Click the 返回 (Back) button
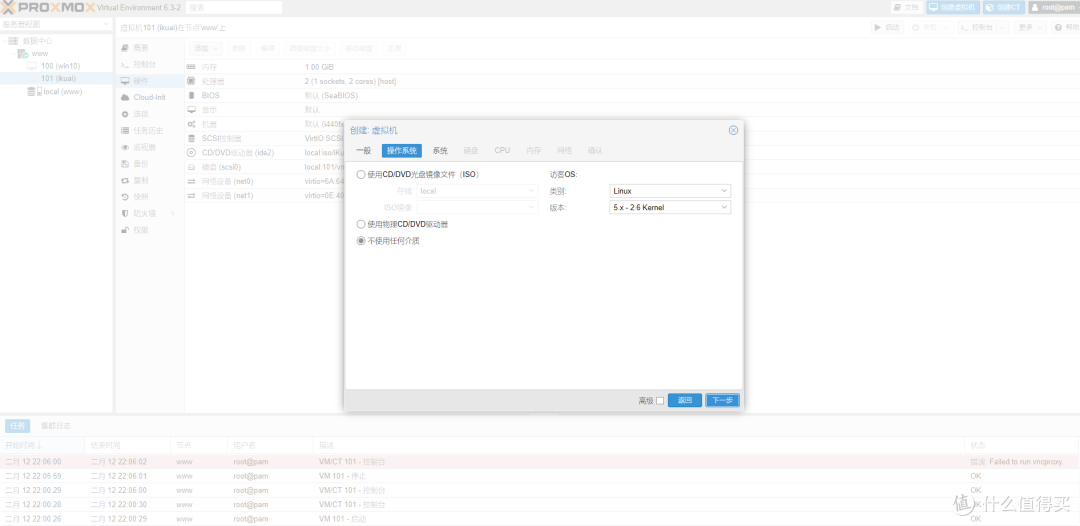 click(684, 400)
